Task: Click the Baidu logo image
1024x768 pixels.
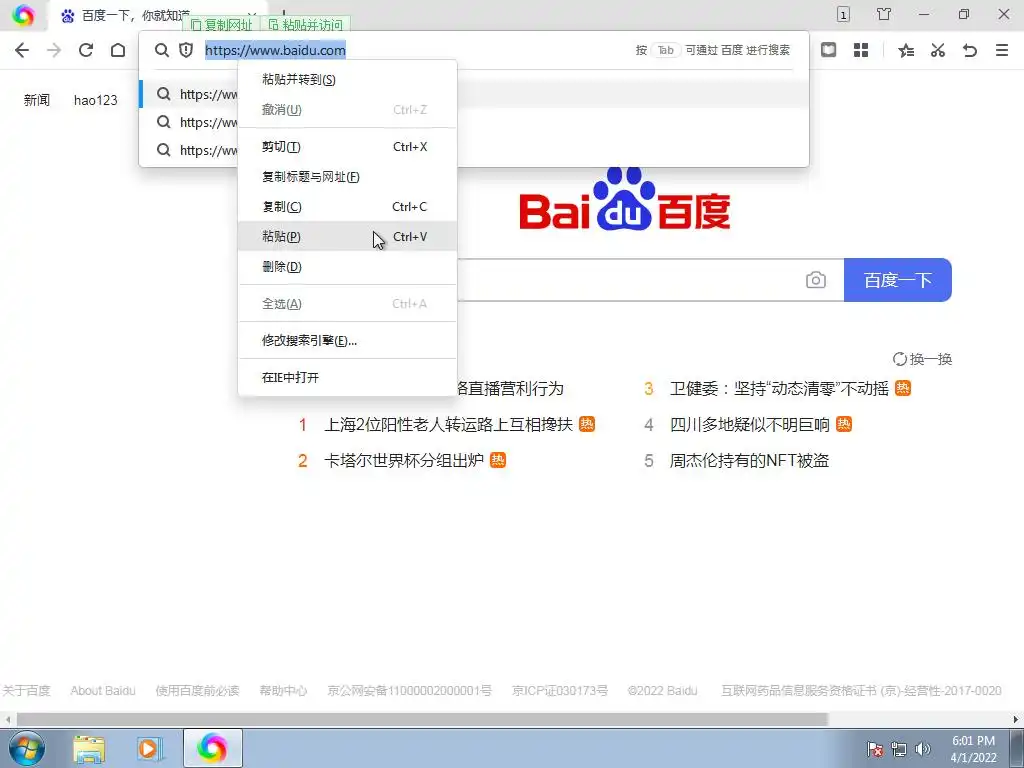Action: 624,199
